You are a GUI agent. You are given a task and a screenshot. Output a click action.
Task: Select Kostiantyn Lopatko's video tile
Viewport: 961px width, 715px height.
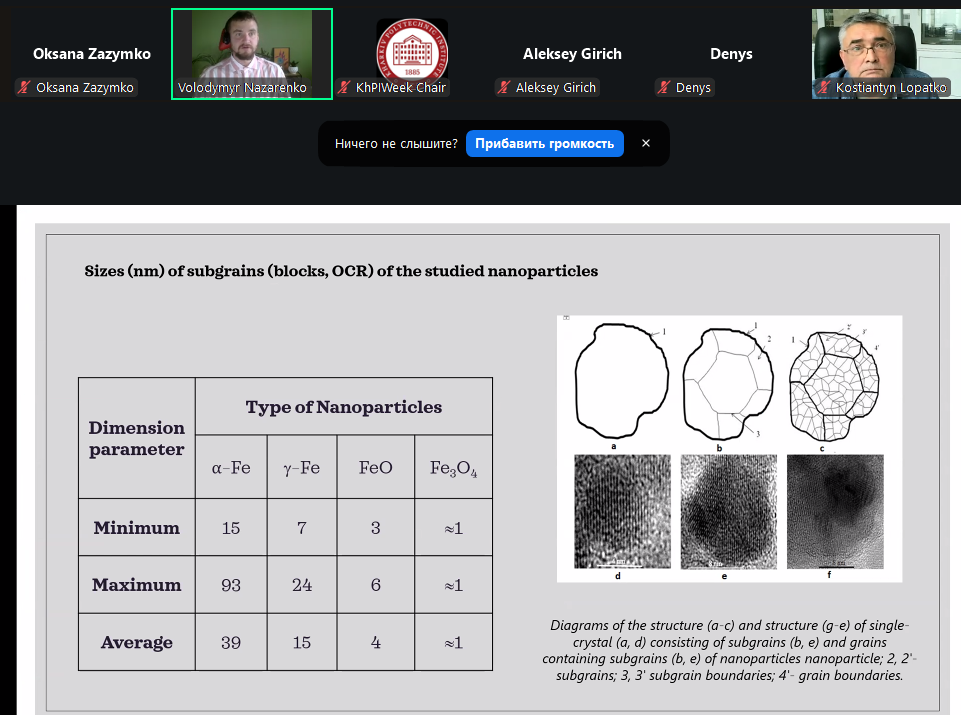click(886, 54)
